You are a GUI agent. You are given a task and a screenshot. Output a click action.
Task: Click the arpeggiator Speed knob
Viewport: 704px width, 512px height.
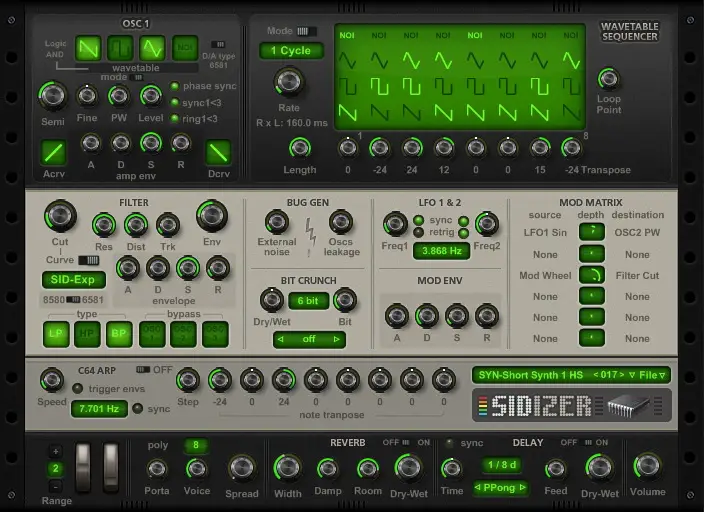[x=52, y=380]
